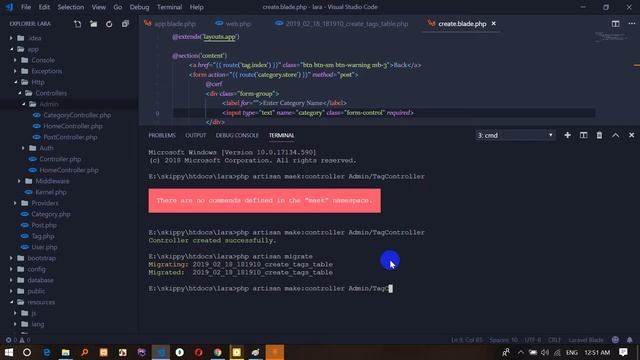This screenshot has width=640, height=360.
Task: Click into the terminal command line
Action: click(270, 289)
